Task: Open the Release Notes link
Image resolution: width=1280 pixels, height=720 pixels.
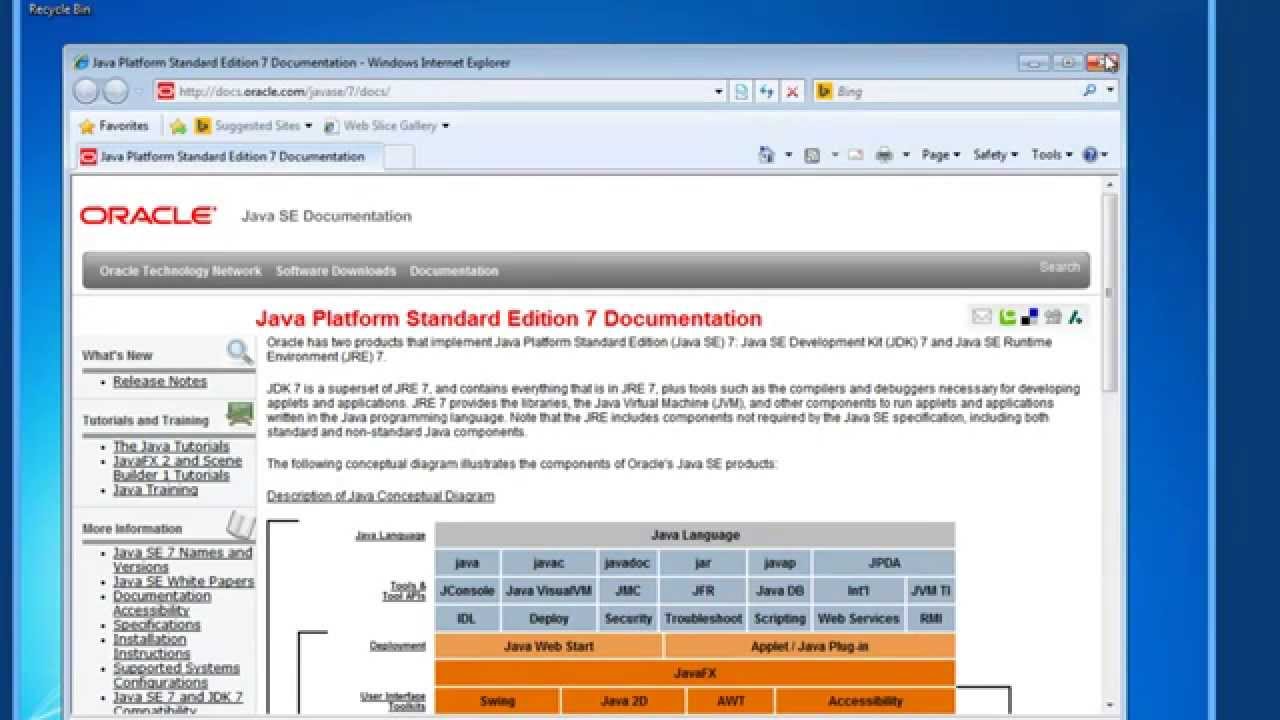Action: pyautogui.click(x=160, y=382)
